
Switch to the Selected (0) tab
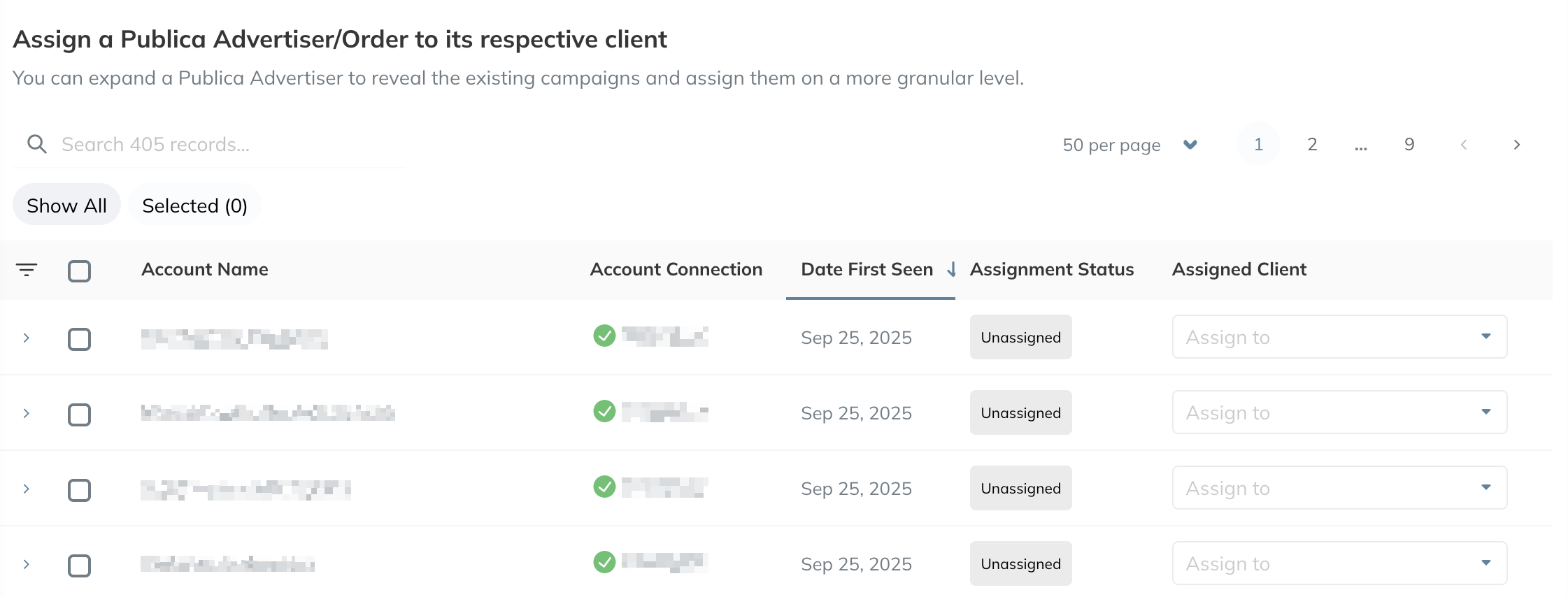(x=194, y=205)
